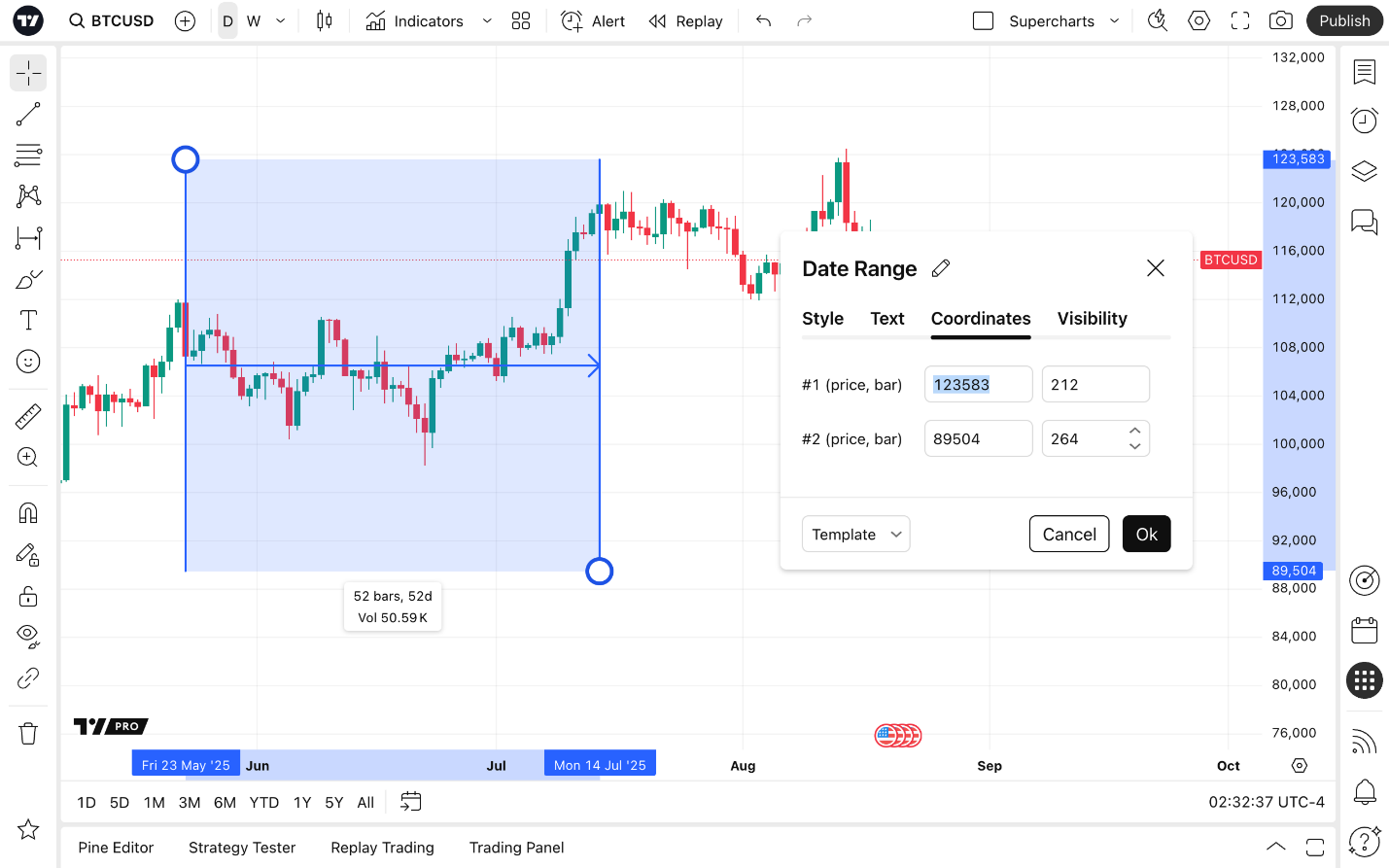This screenshot has height=868, width=1389.
Task: Click the #1 price input field
Action: (x=978, y=384)
